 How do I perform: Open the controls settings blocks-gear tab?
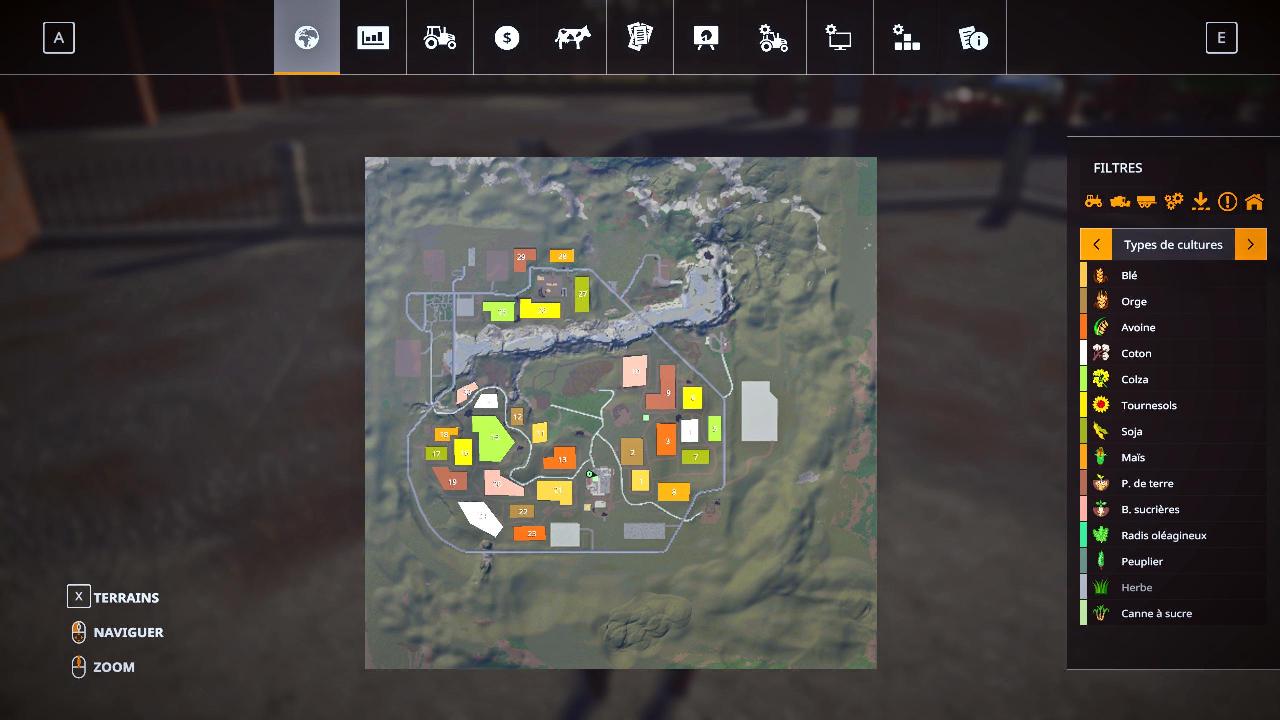[x=906, y=38]
